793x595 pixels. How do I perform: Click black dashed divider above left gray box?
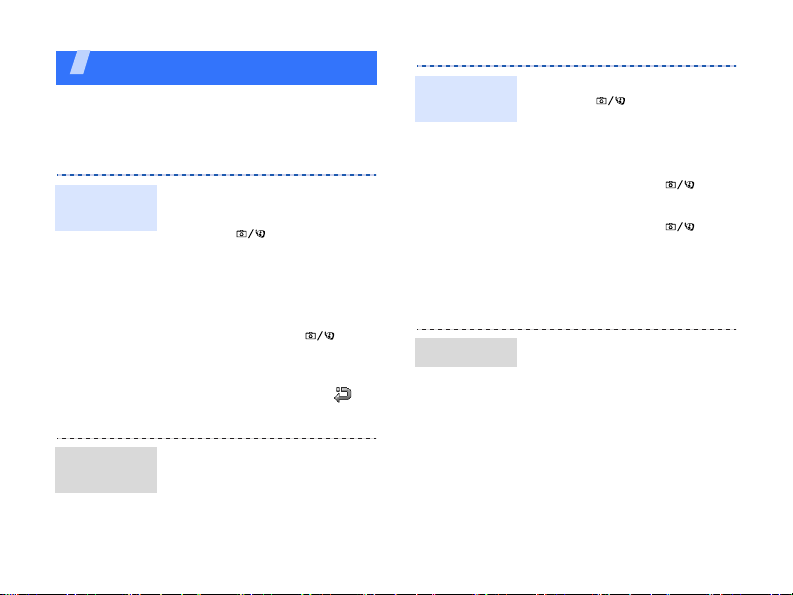[216, 438]
